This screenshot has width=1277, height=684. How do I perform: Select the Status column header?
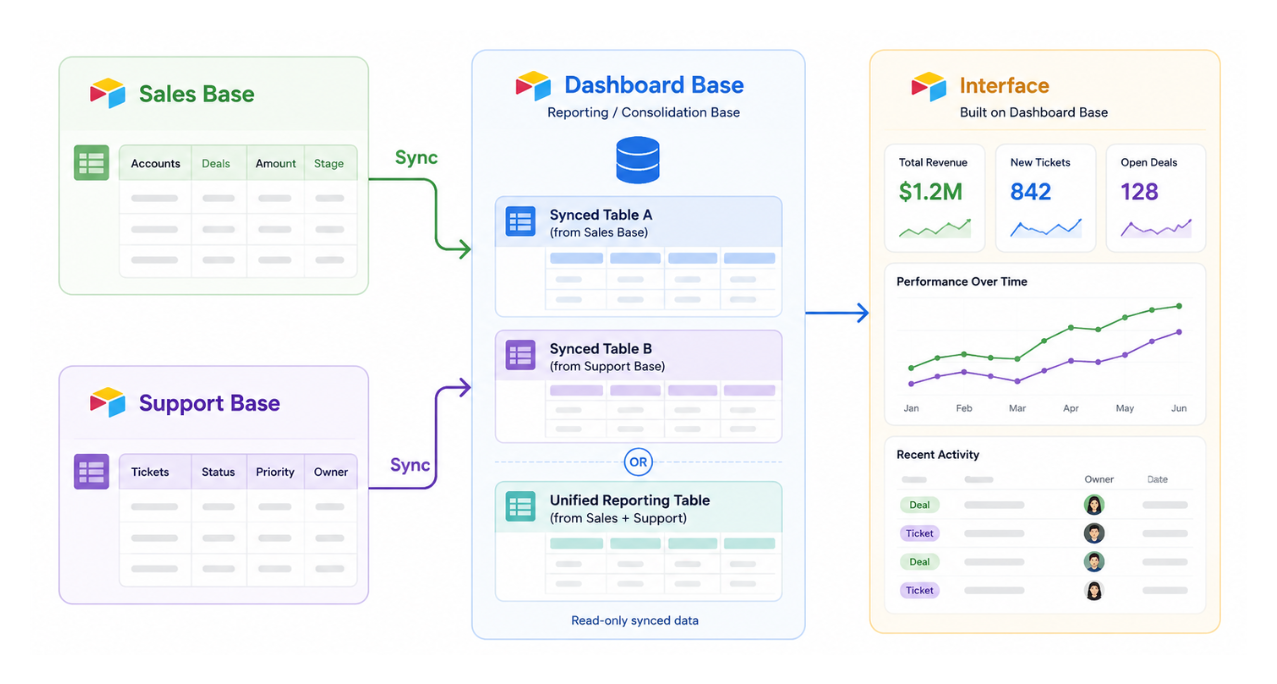[x=218, y=472]
